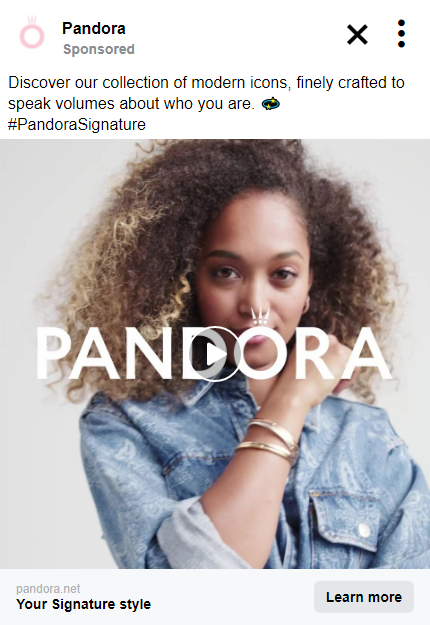The height and width of the screenshot is (625, 430).
Task: Open the Pandora advertiser name link
Action: click(94, 28)
